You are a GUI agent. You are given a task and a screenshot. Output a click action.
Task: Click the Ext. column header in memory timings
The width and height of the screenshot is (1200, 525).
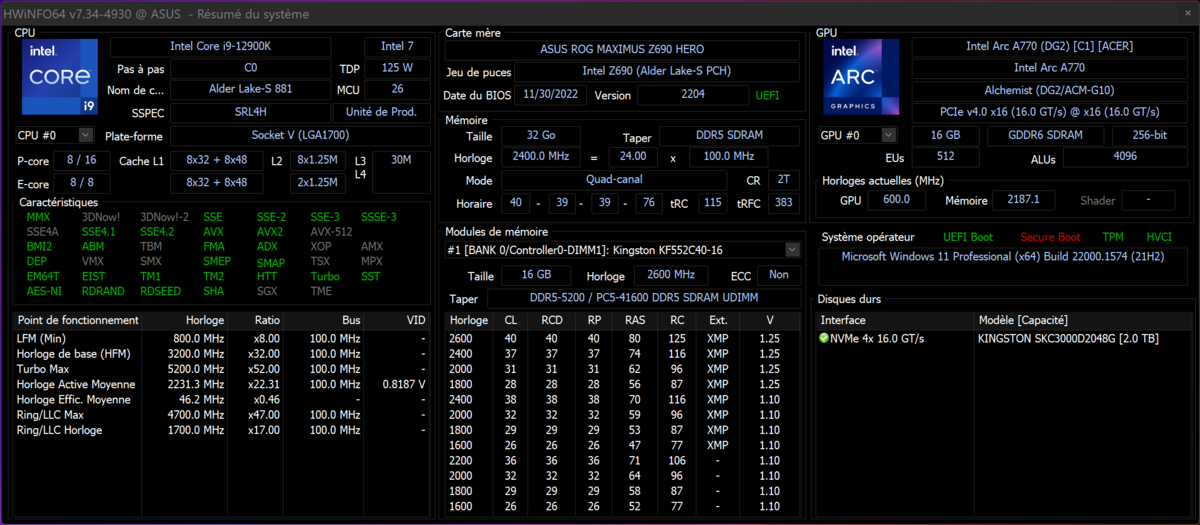tap(718, 320)
